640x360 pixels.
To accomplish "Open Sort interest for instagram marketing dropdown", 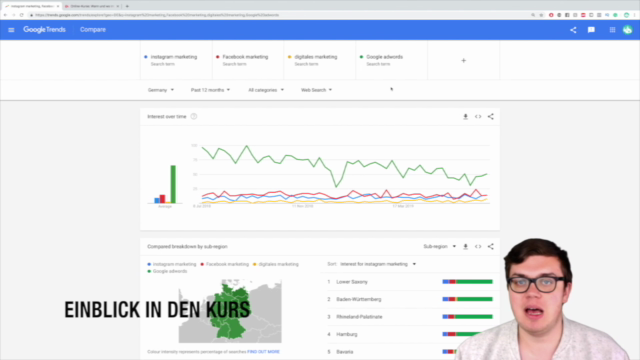I will [378, 264].
